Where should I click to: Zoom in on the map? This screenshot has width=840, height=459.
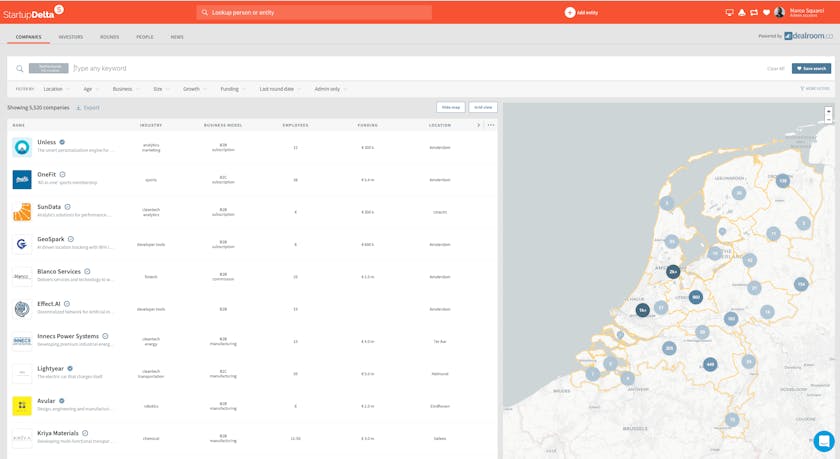point(829,111)
